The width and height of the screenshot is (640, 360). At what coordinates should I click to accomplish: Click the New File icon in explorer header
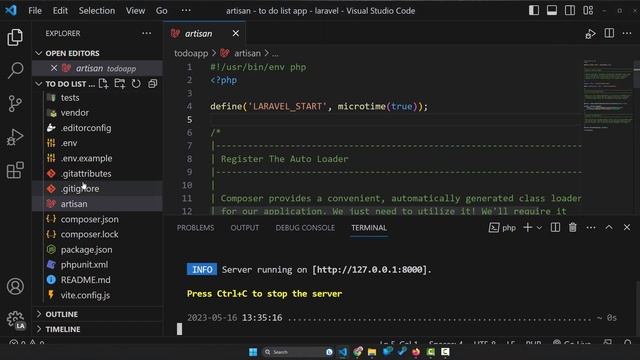point(104,84)
